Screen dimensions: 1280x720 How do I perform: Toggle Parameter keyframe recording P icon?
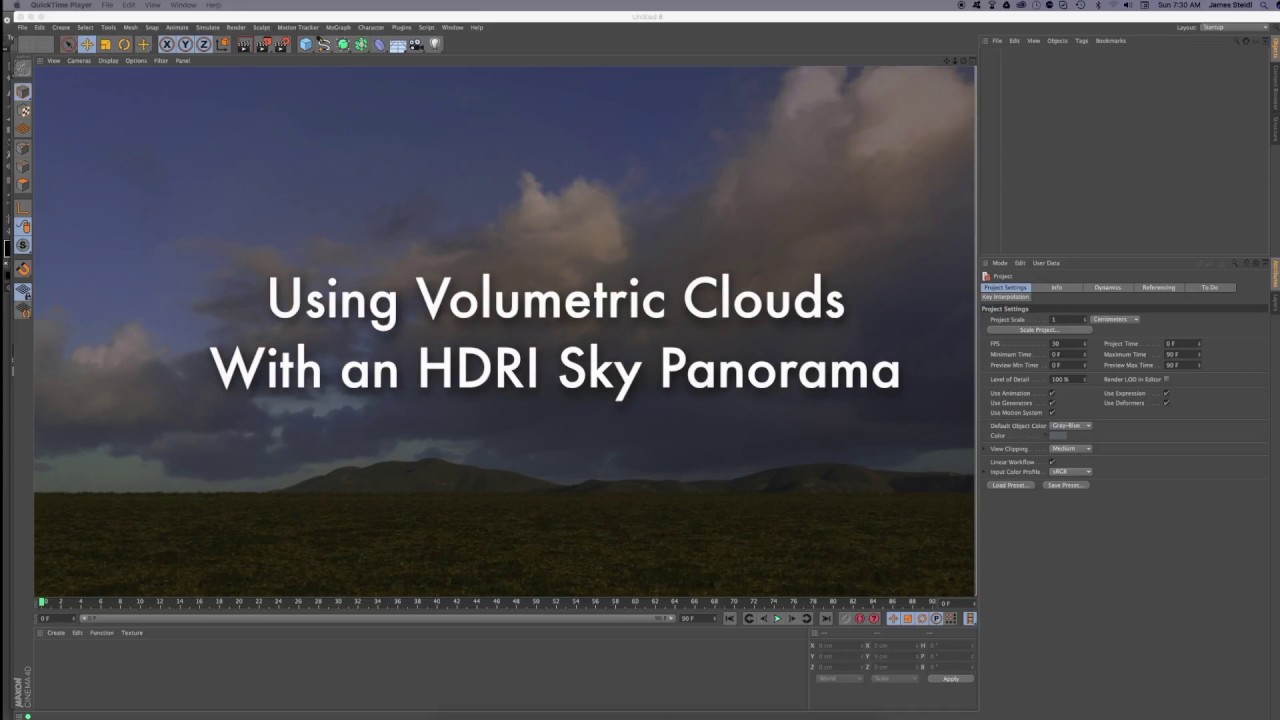[x=936, y=618]
